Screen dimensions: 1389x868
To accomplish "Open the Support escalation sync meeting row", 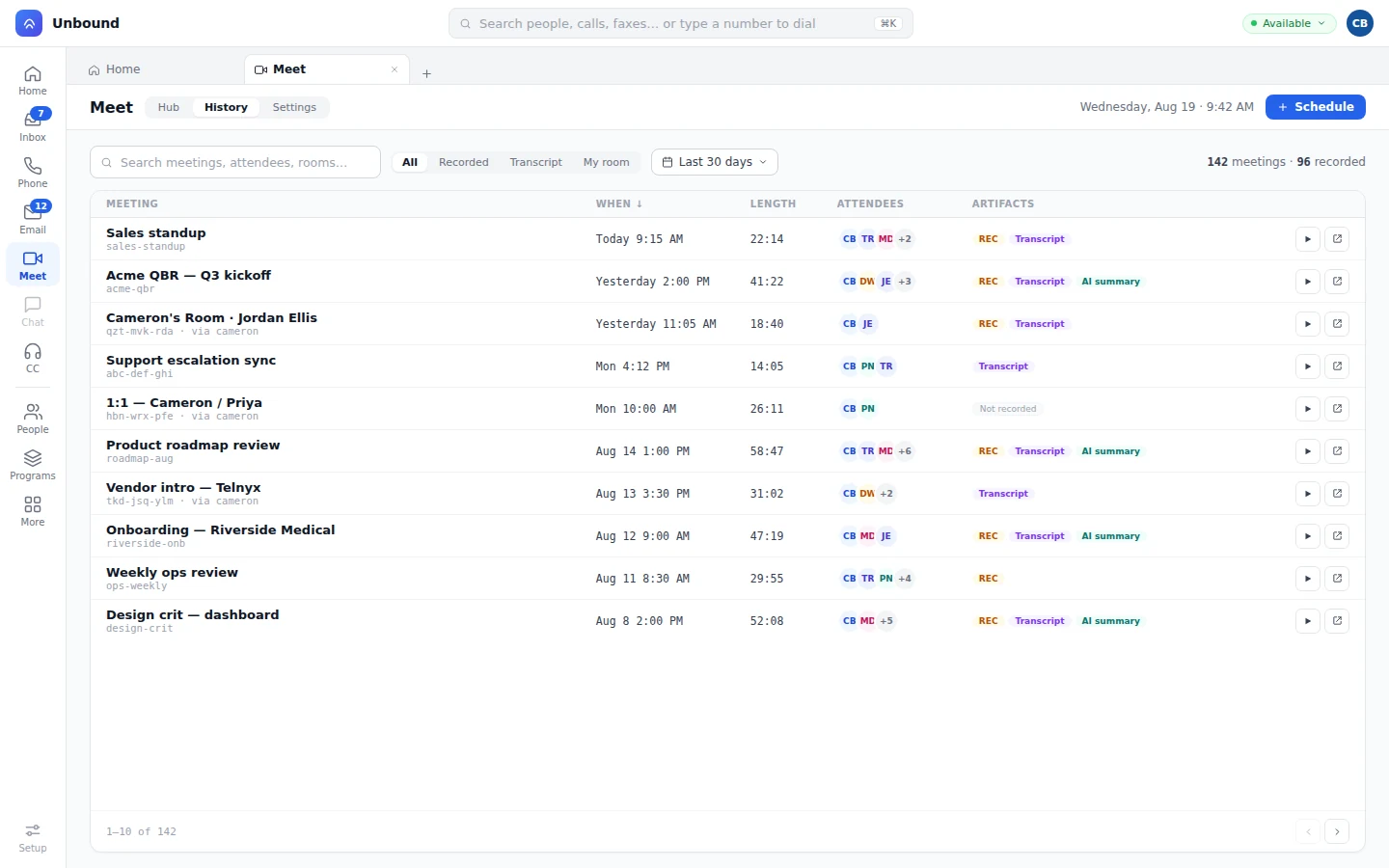I will point(727,366).
